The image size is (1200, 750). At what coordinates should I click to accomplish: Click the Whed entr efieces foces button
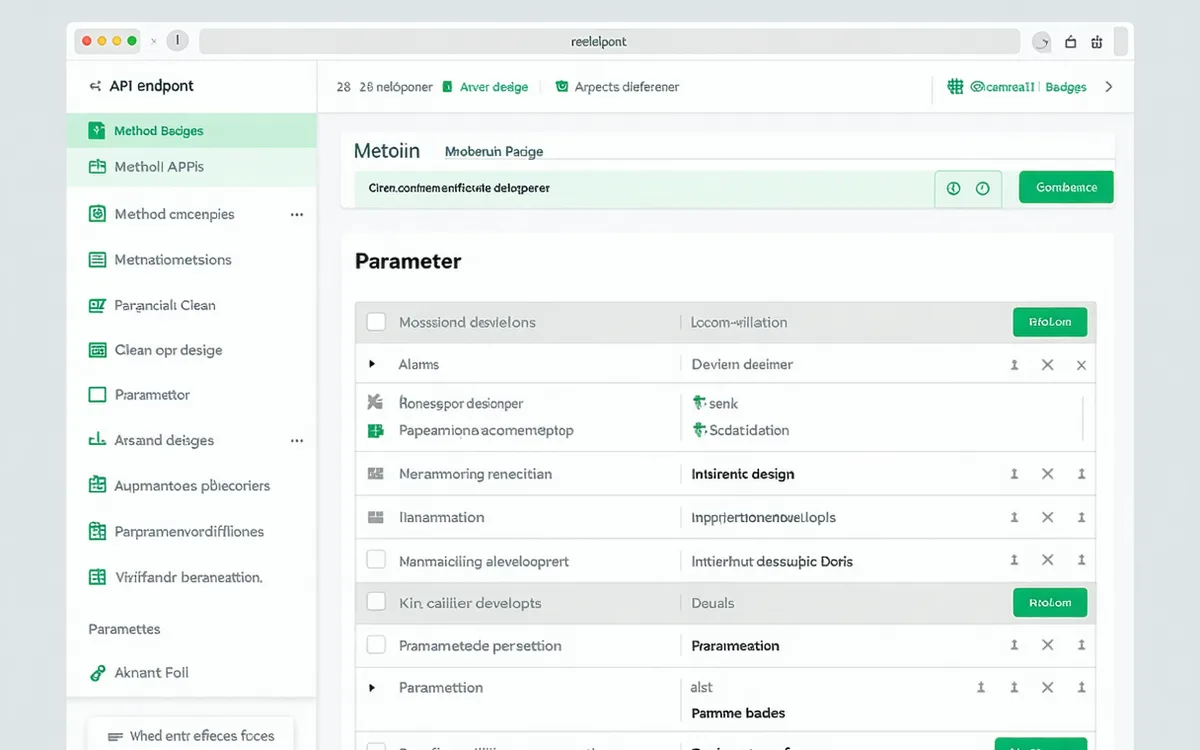click(x=190, y=735)
